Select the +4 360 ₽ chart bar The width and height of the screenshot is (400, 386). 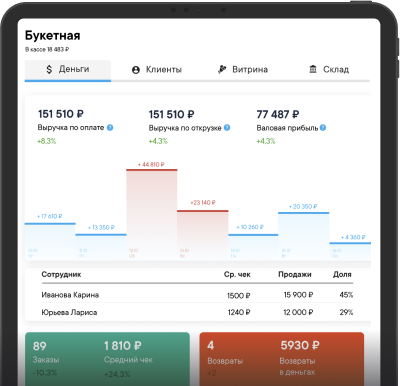[350, 252]
